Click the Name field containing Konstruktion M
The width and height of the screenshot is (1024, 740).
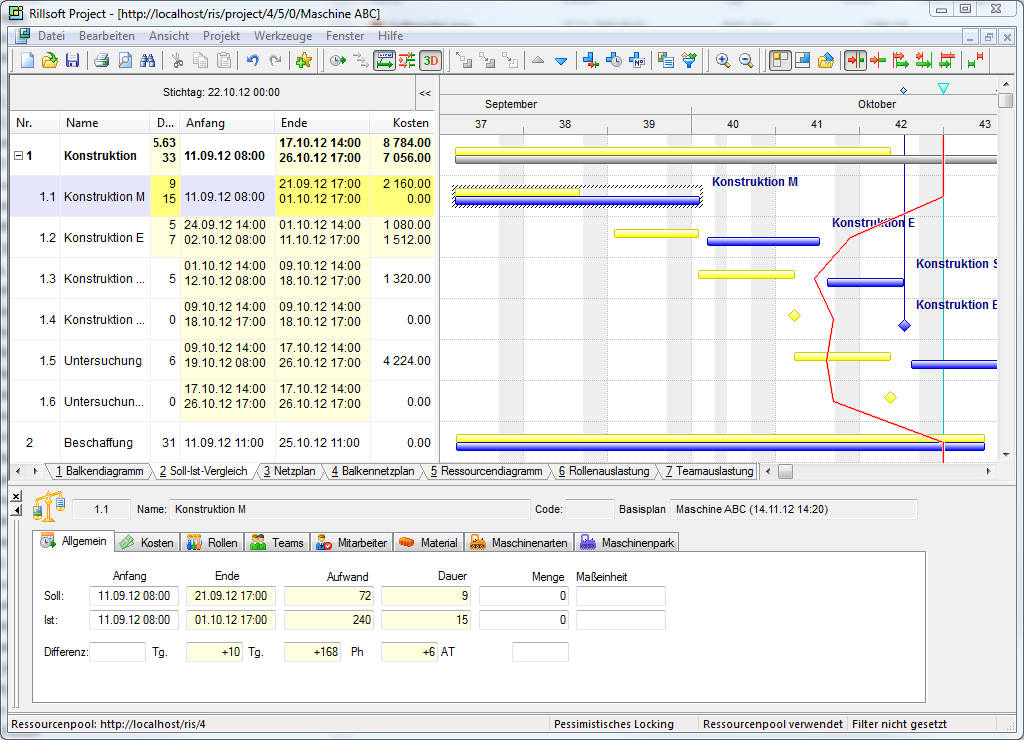(349, 509)
